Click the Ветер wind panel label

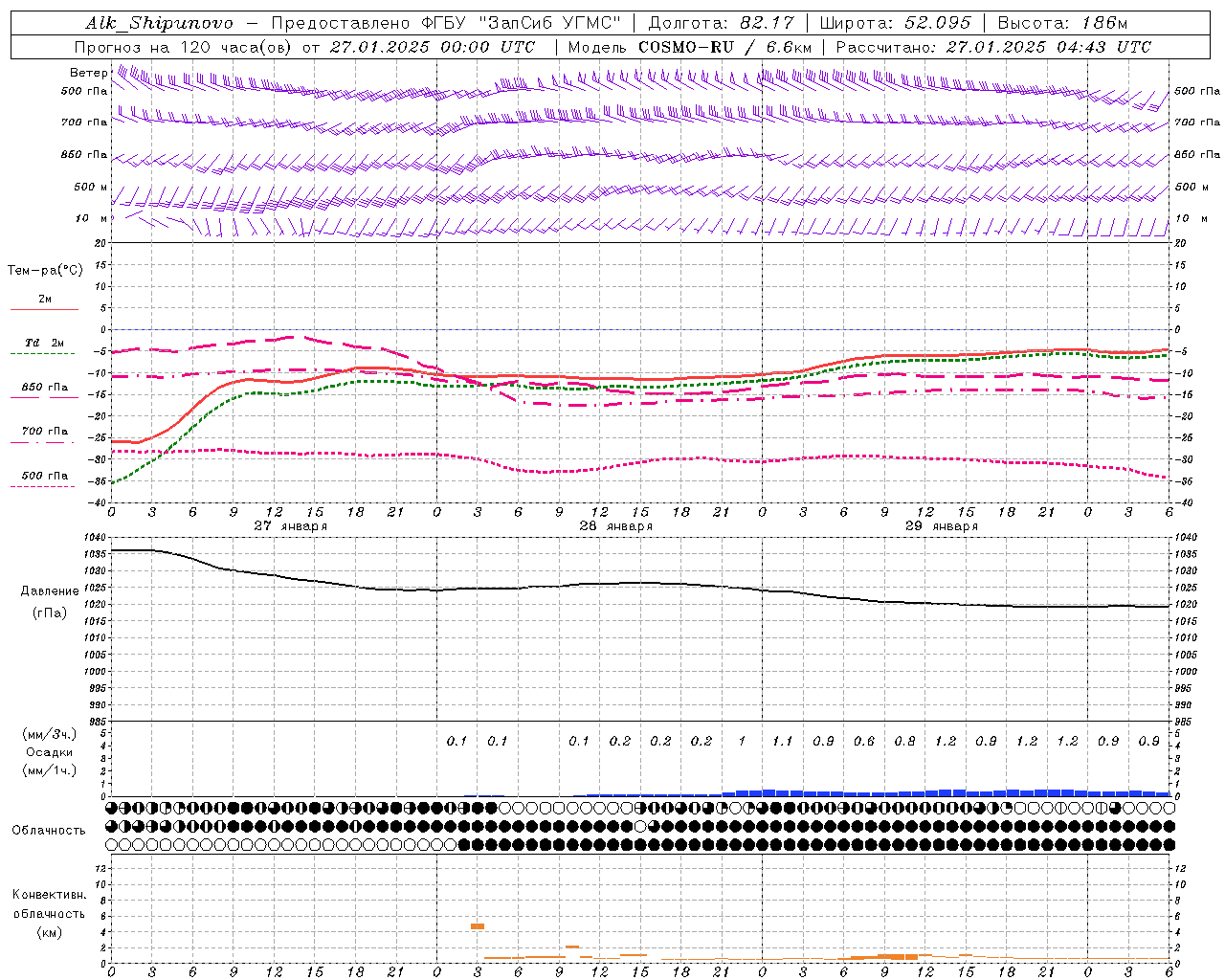coord(88,73)
